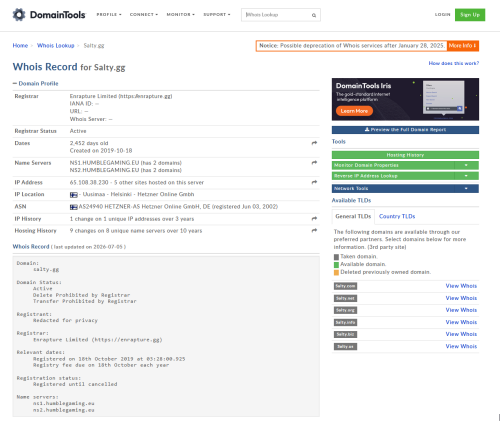This screenshot has height=432, width=500.
Task: Open share arrow in Dates row
Action: [x=314, y=143]
